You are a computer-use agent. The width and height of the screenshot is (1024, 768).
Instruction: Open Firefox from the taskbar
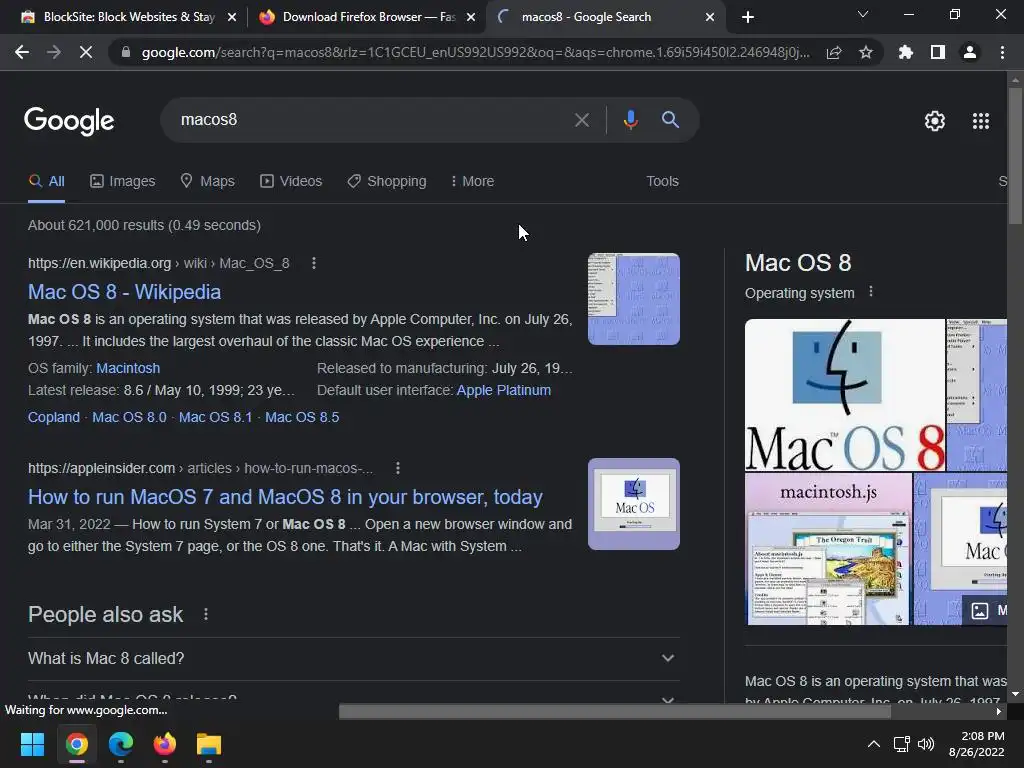pos(165,744)
